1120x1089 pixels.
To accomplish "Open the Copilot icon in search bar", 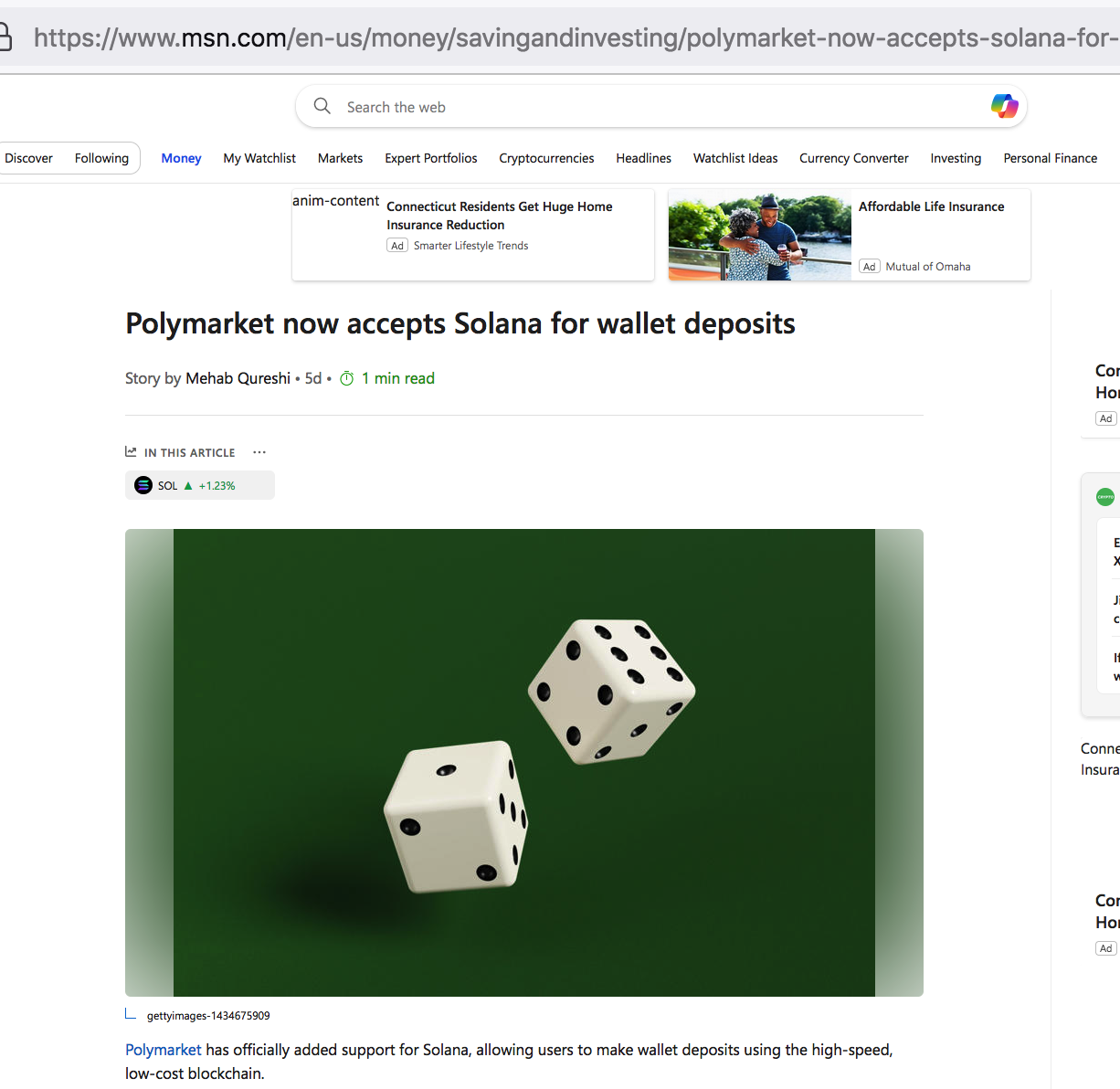I will [x=1004, y=106].
